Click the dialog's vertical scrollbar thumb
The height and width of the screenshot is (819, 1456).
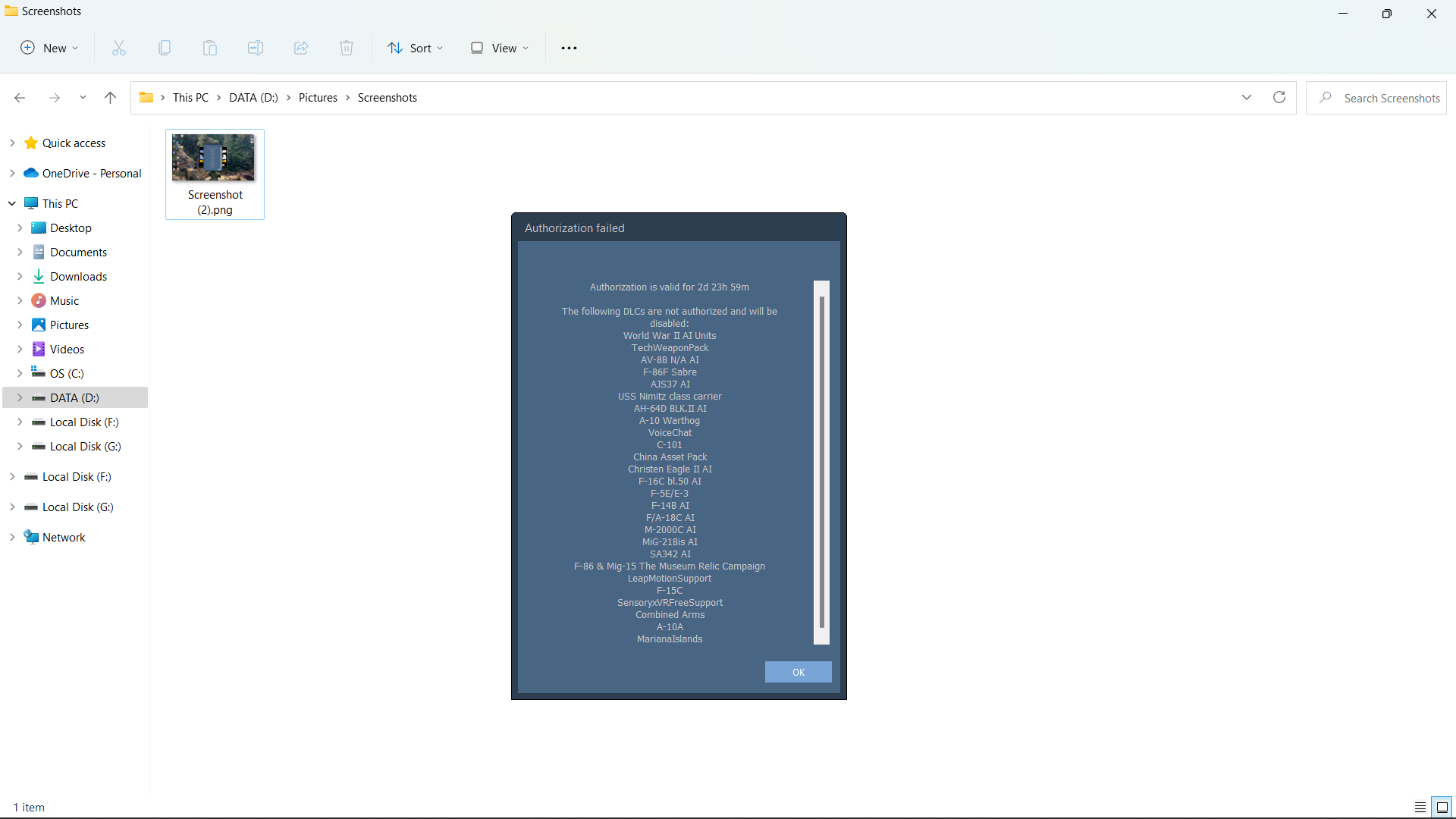point(821,463)
